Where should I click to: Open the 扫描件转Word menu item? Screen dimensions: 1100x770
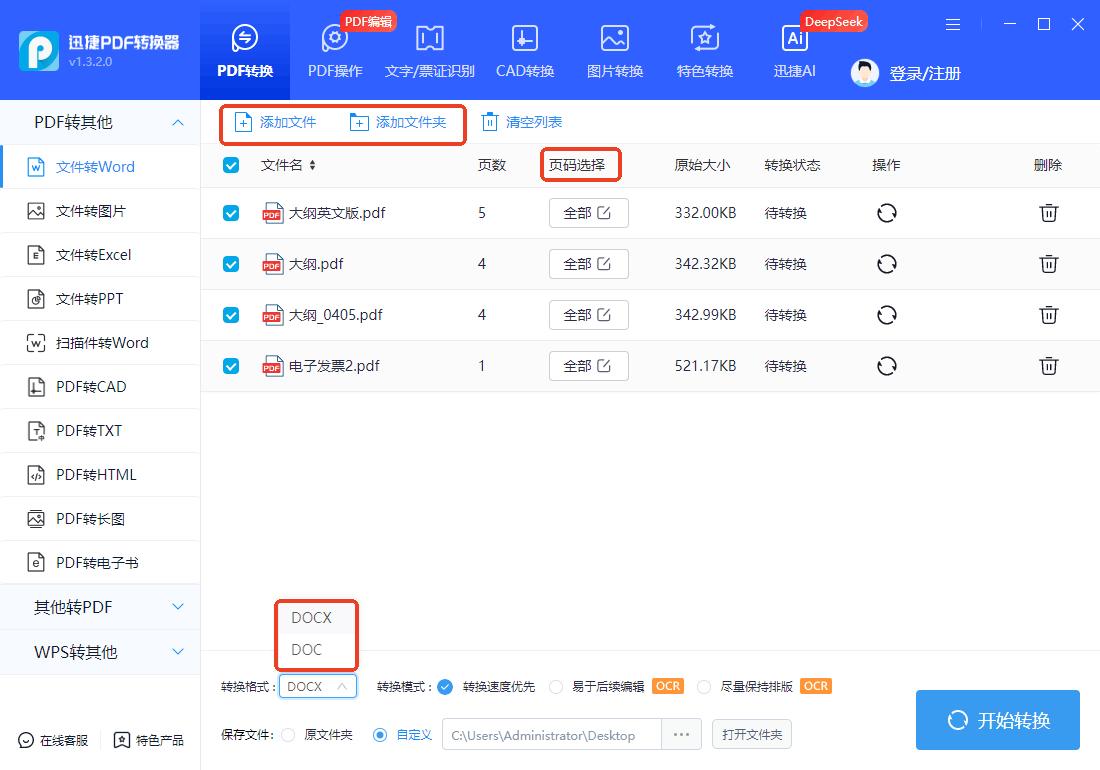coord(100,342)
